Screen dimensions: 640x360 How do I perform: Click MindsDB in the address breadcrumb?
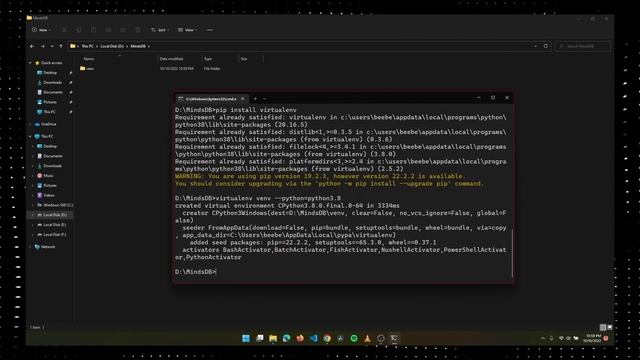click(138, 46)
